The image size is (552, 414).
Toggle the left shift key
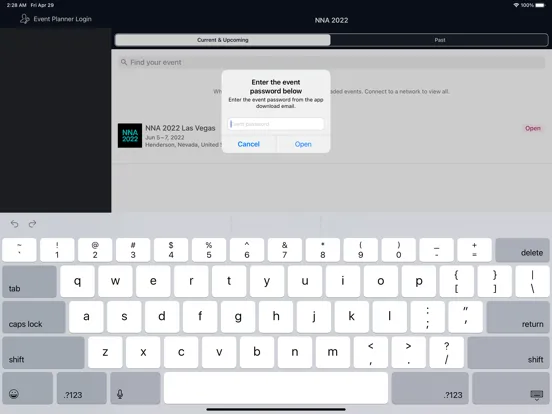[x=43, y=352]
